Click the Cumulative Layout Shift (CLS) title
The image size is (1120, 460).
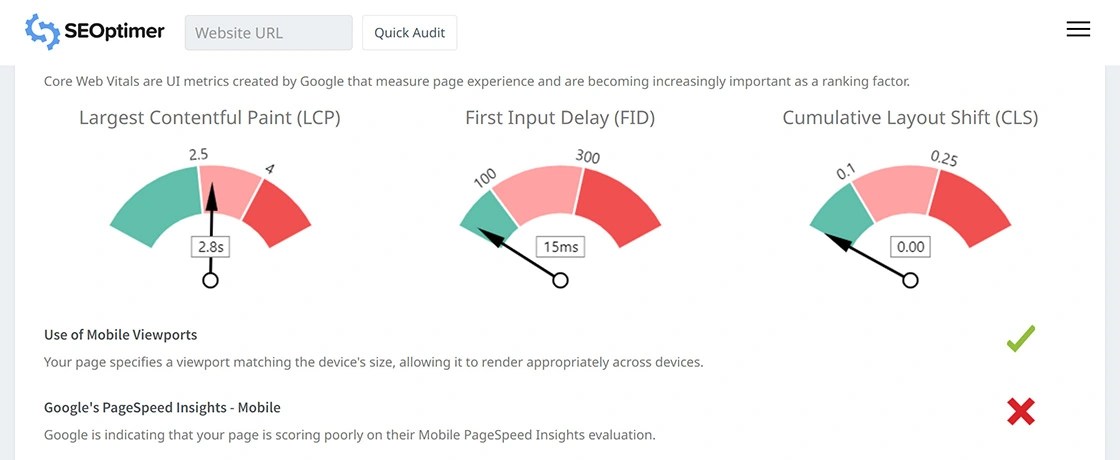(x=910, y=118)
